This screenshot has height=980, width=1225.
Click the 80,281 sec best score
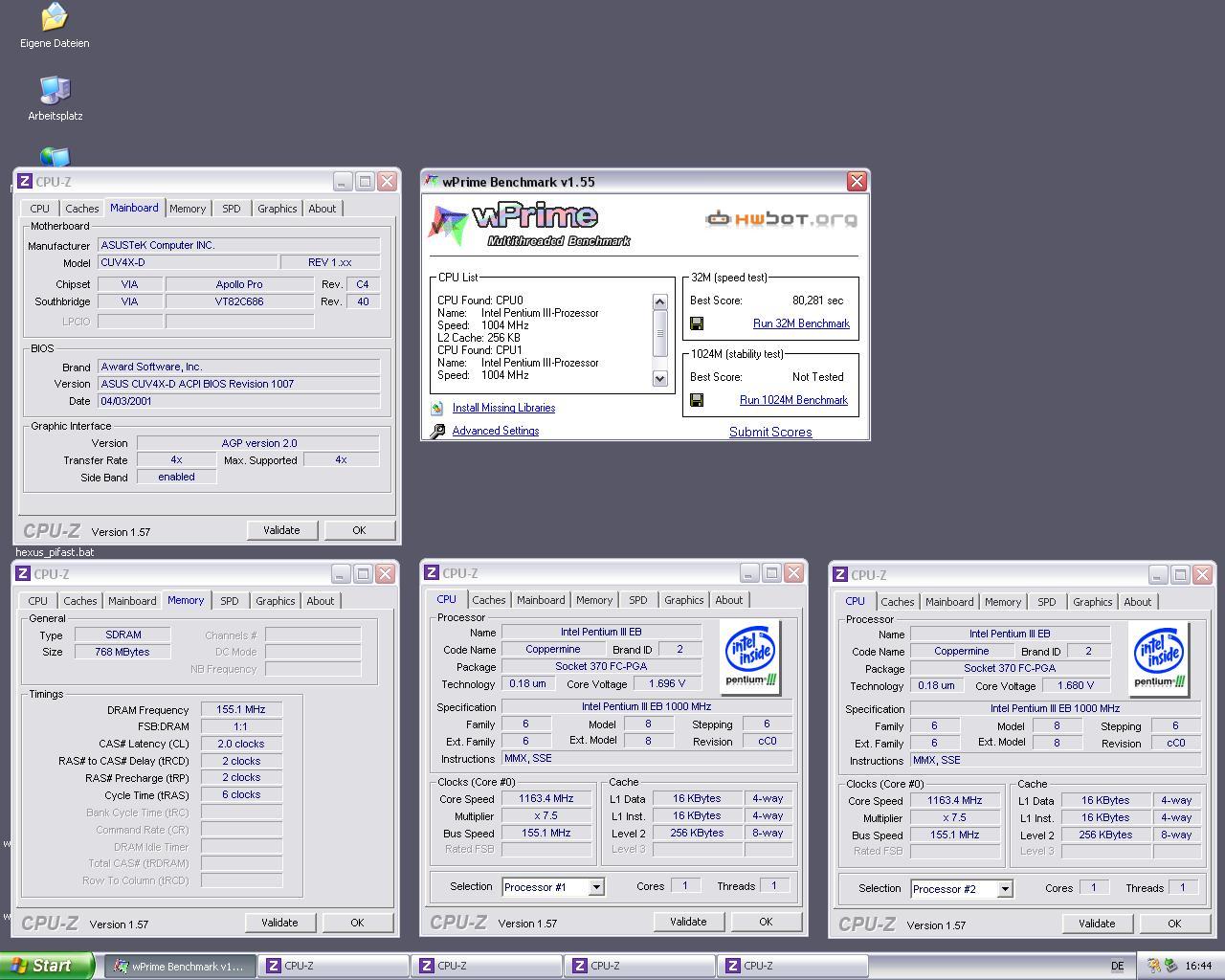[x=818, y=301]
